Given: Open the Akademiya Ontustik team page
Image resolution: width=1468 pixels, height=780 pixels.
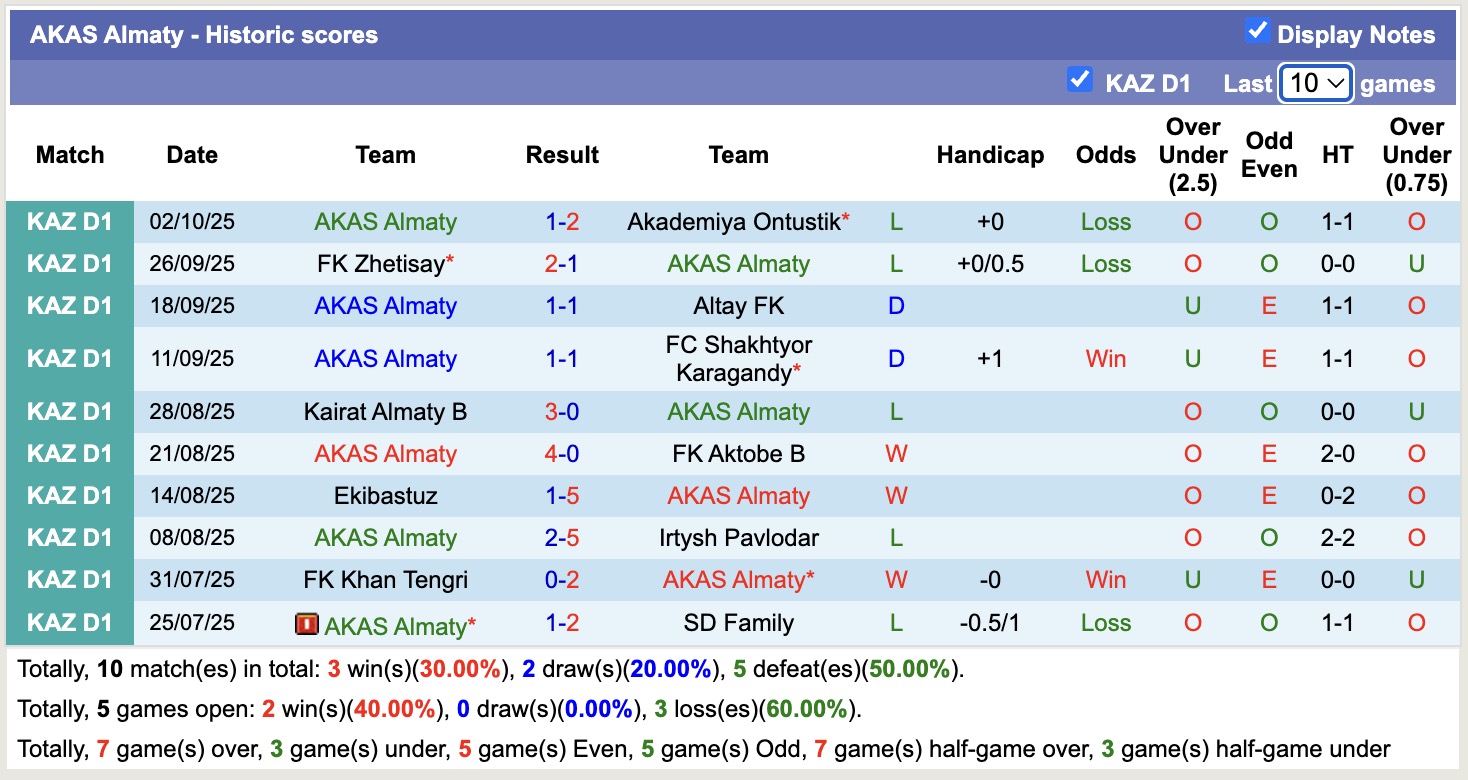Looking at the screenshot, I should click(731, 221).
